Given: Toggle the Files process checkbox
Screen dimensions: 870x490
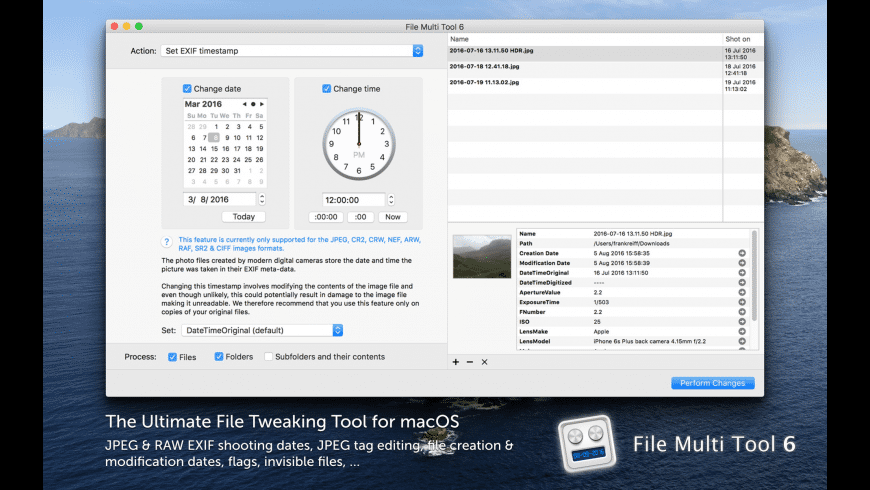Looking at the screenshot, I should [173, 357].
